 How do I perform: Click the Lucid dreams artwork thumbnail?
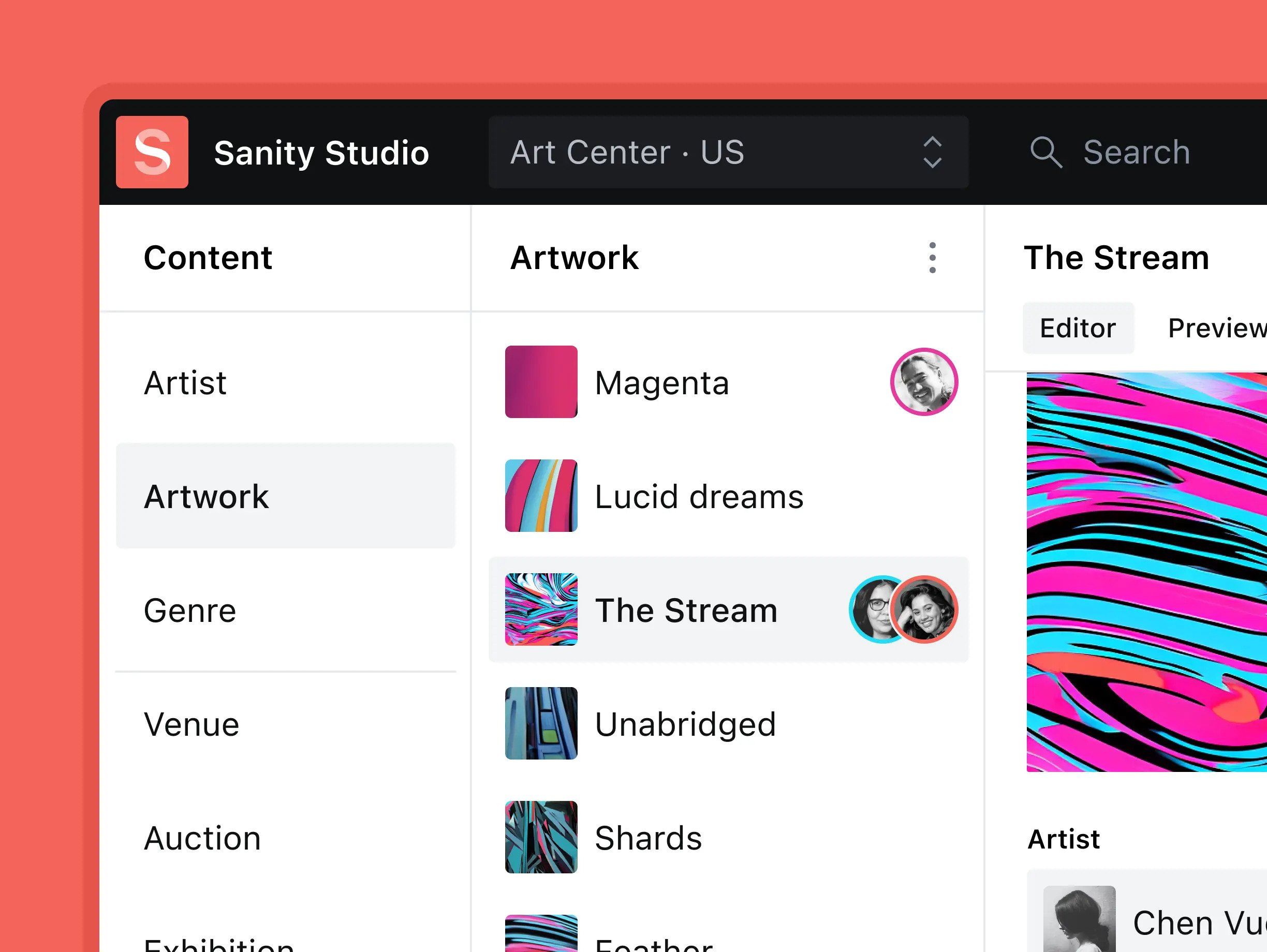(541, 495)
